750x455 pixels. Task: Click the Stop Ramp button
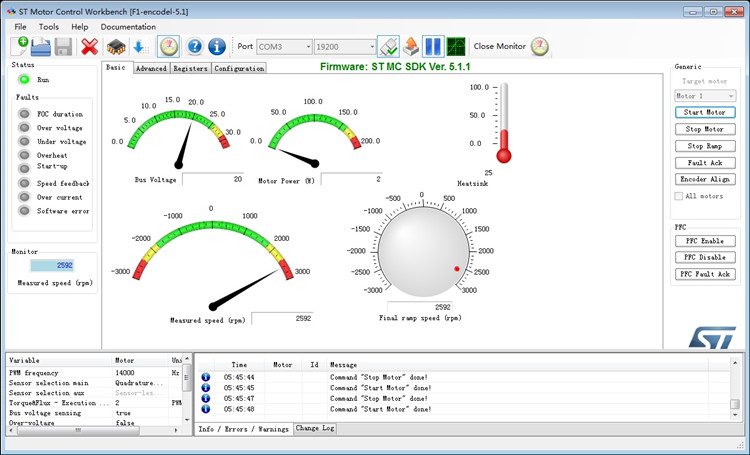705,146
